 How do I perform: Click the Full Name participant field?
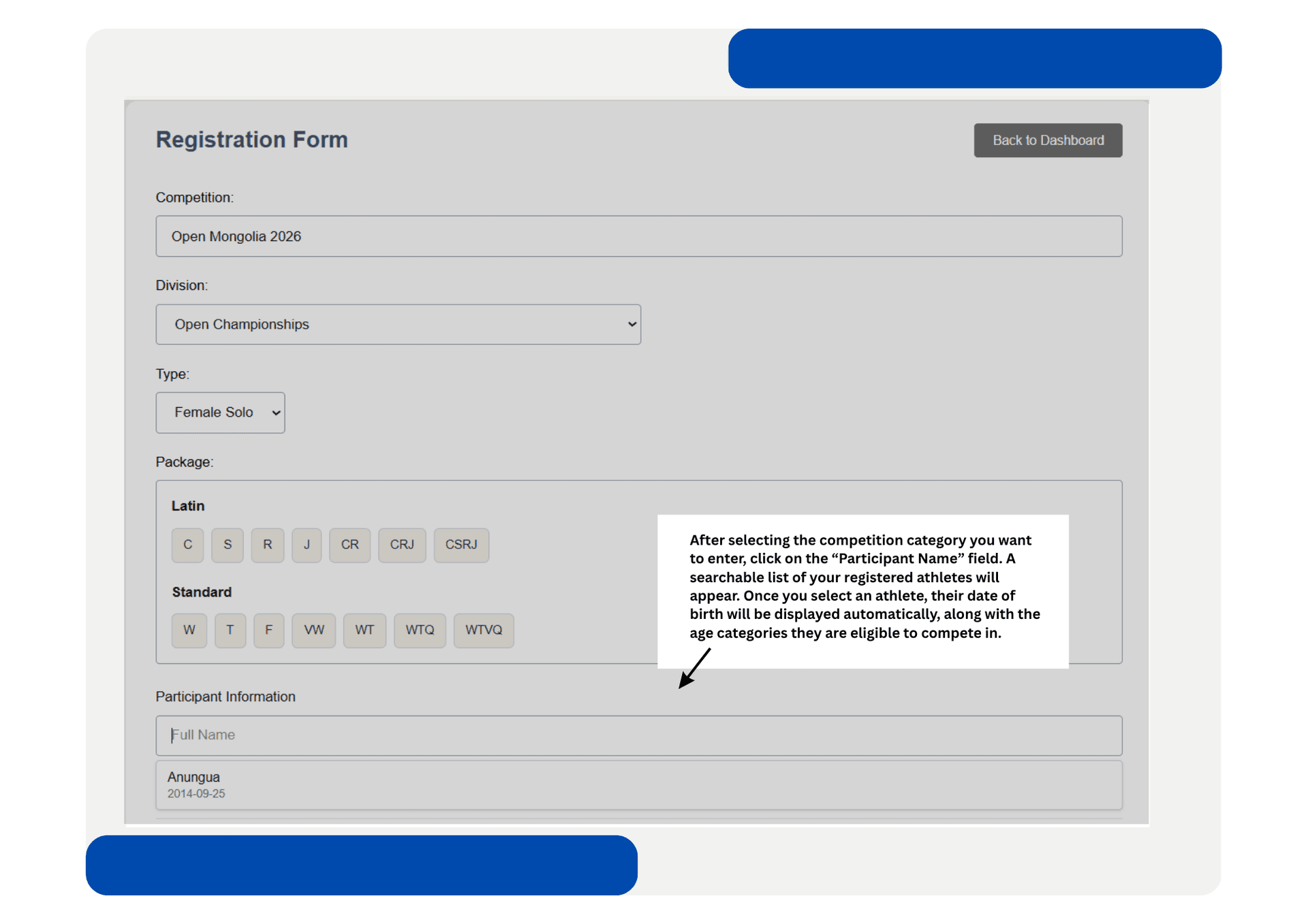tap(638, 735)
